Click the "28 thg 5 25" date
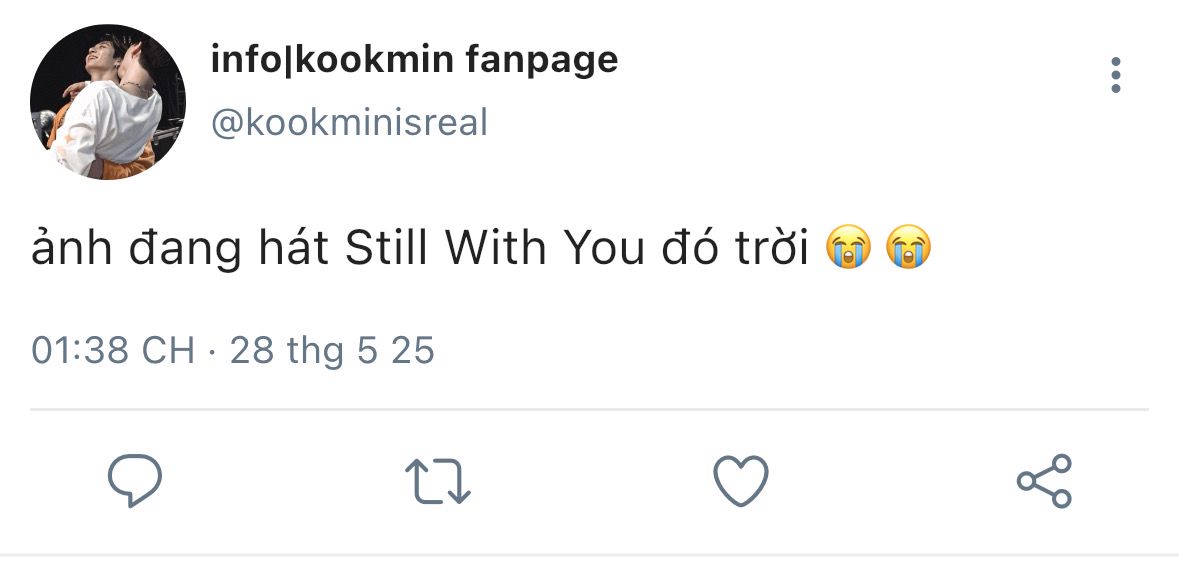The image size is (1179, 573). 332,351
